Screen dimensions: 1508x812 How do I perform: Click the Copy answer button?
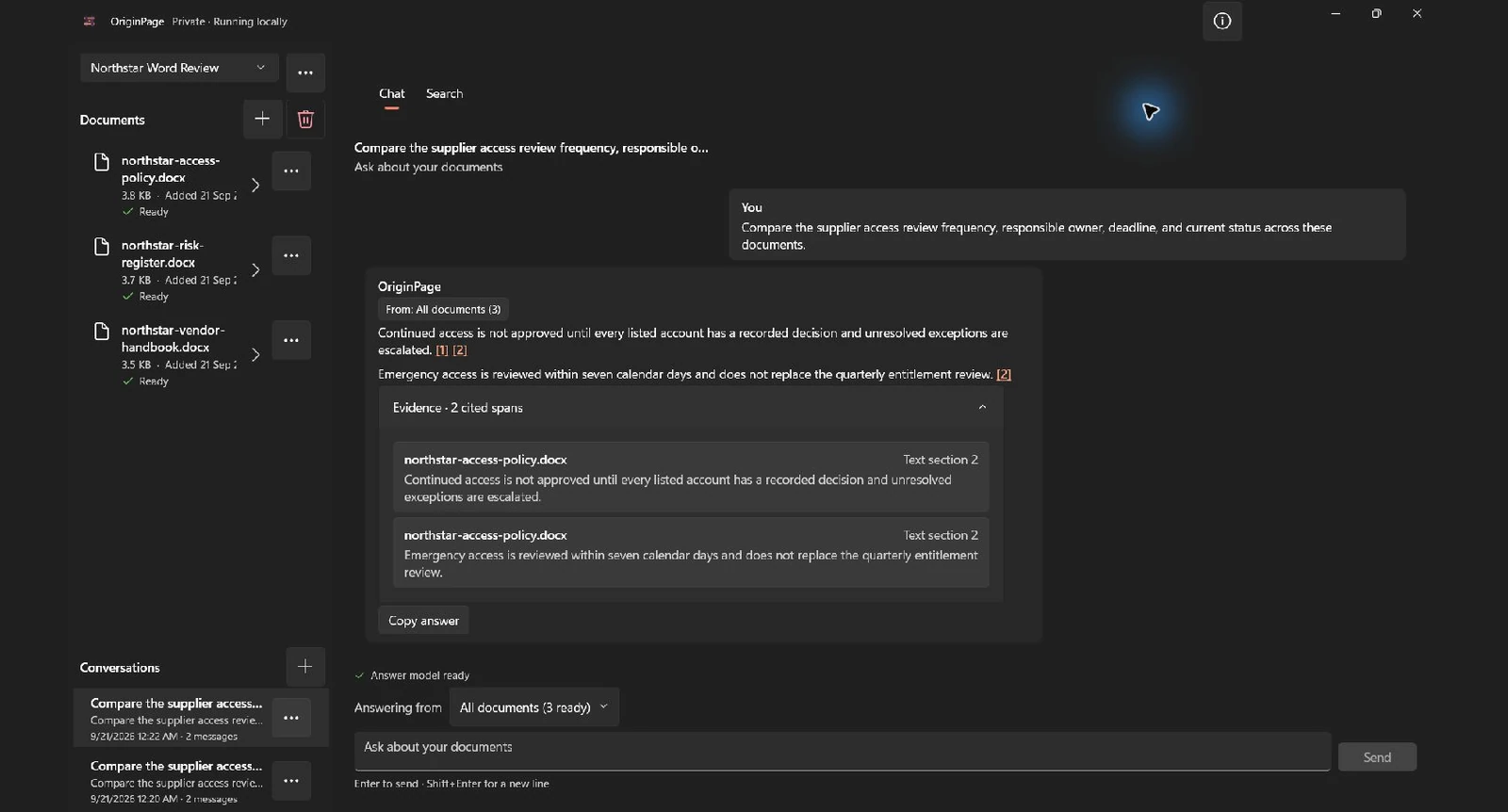[x=423, y=621]
